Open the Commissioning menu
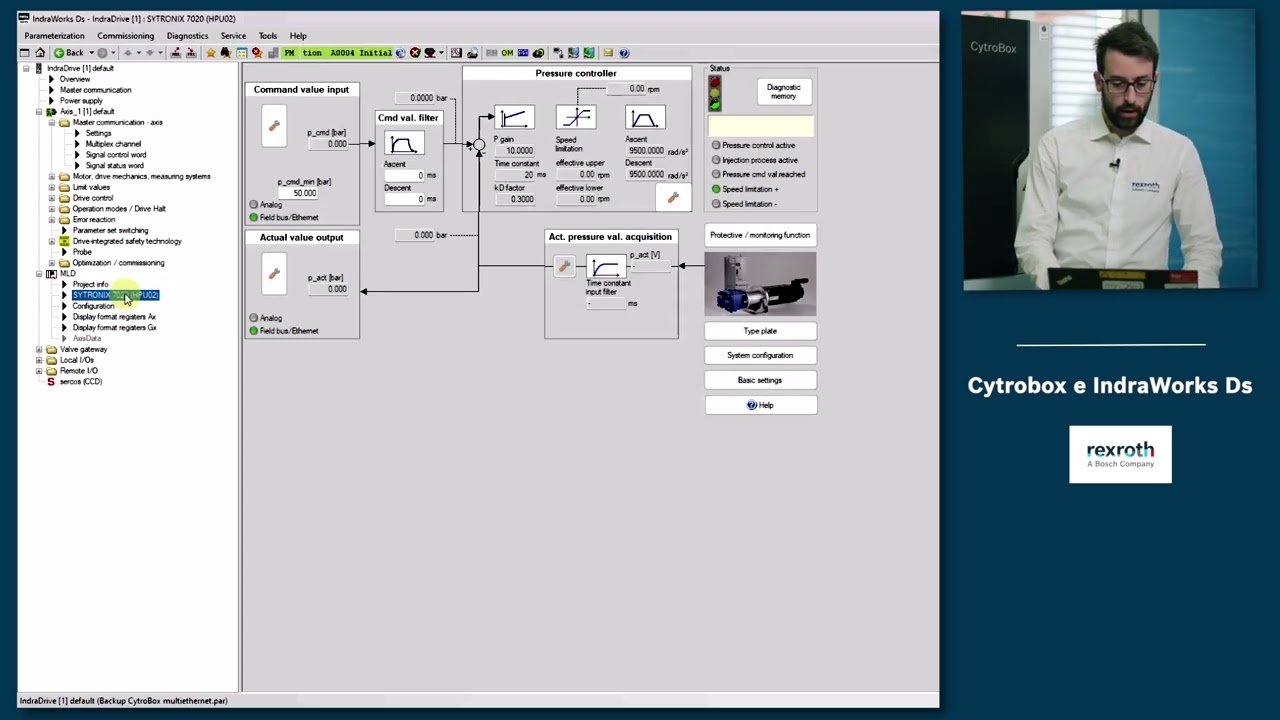 125,36
